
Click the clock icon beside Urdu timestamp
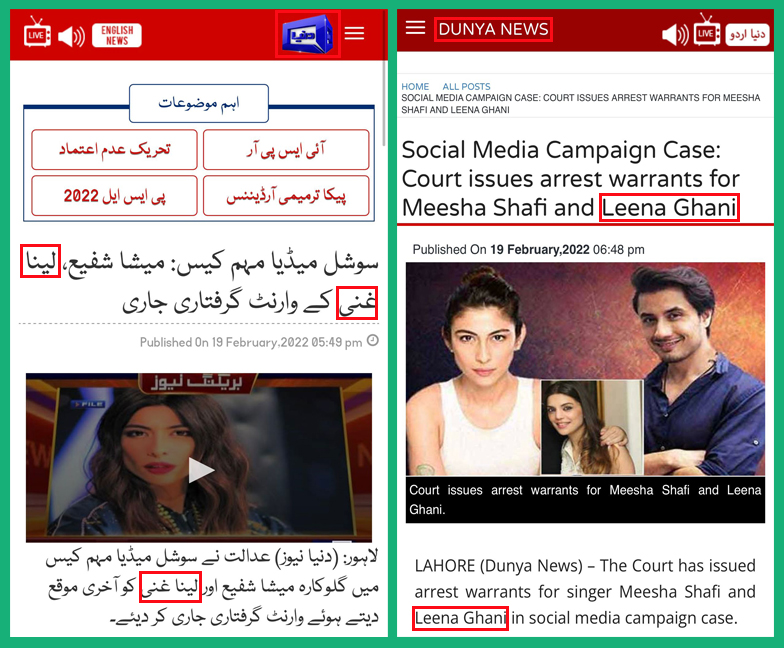pos(372,340)
